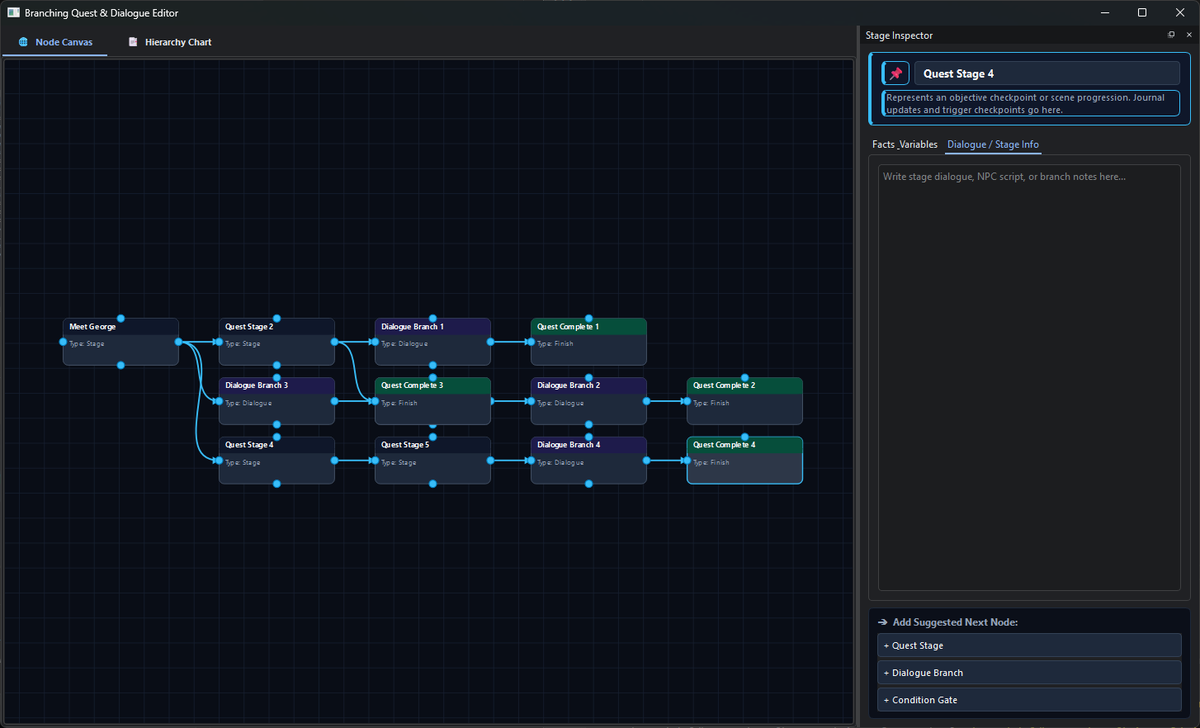Add a suggested Dialogue Branch node

tap(1029, 673)
